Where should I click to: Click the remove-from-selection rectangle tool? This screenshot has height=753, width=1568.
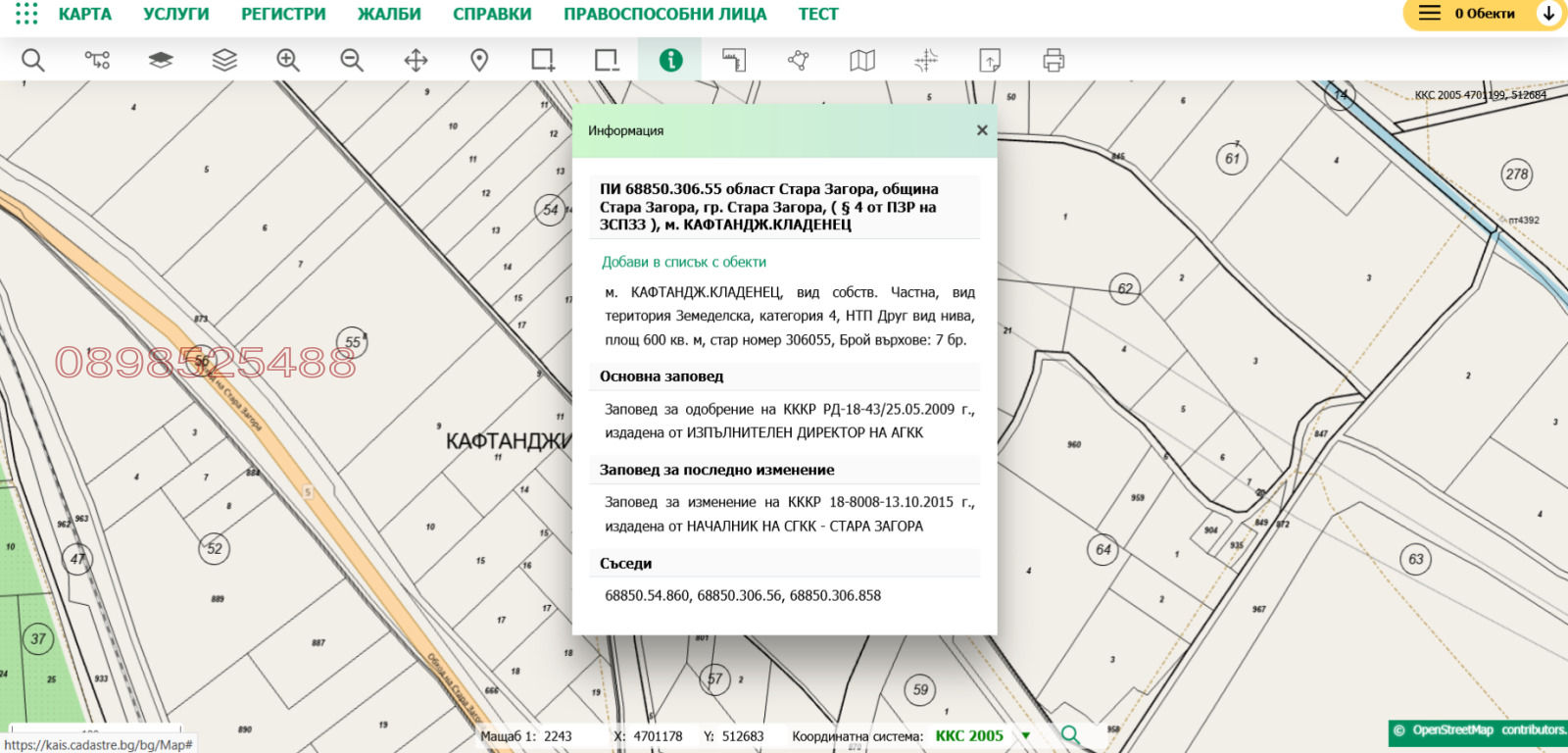tap(607, 61)
